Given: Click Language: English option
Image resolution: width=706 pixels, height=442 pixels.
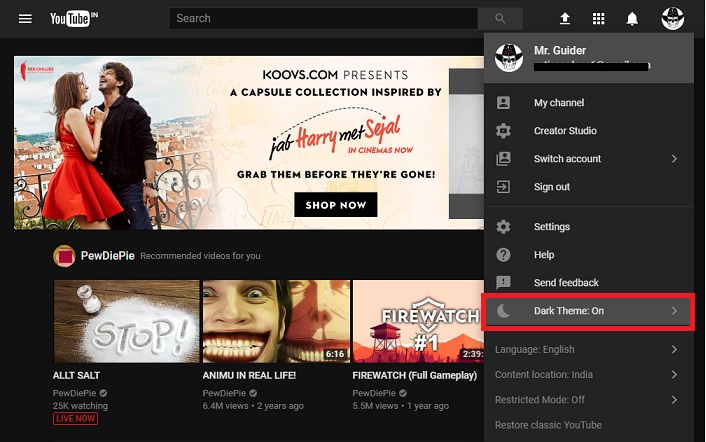Looking at the screenshot, I should coord(588,349).
